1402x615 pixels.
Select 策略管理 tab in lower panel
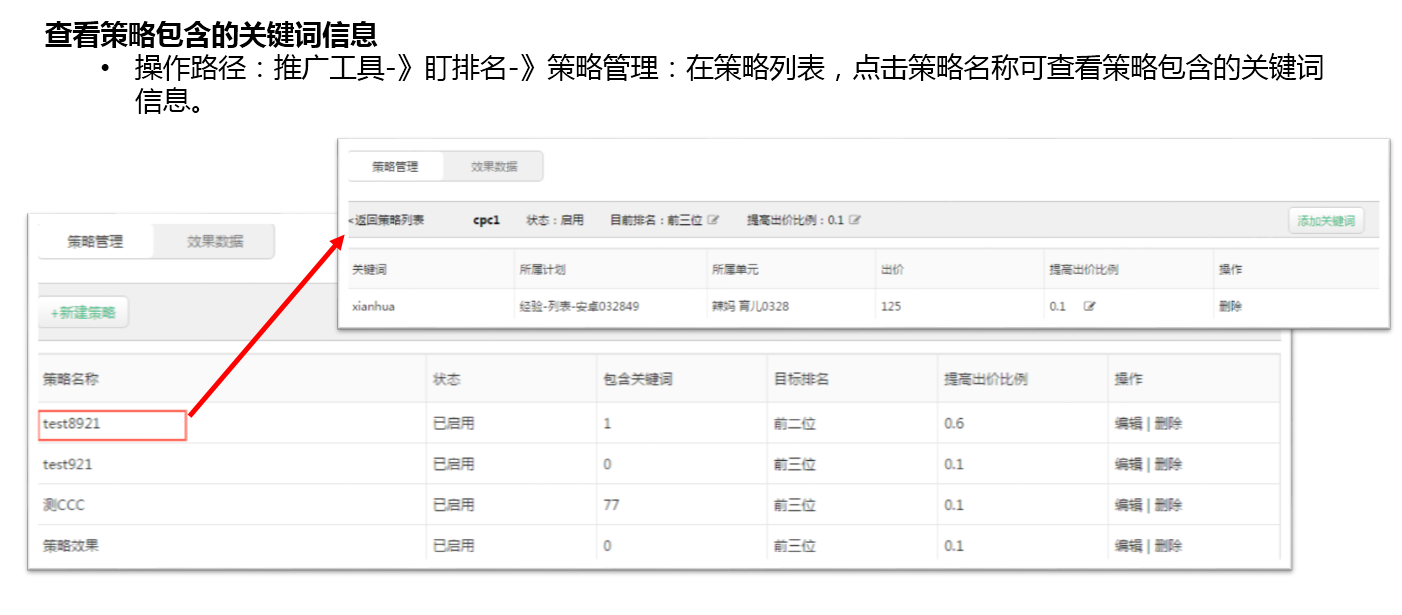click(x=95, y=241)
